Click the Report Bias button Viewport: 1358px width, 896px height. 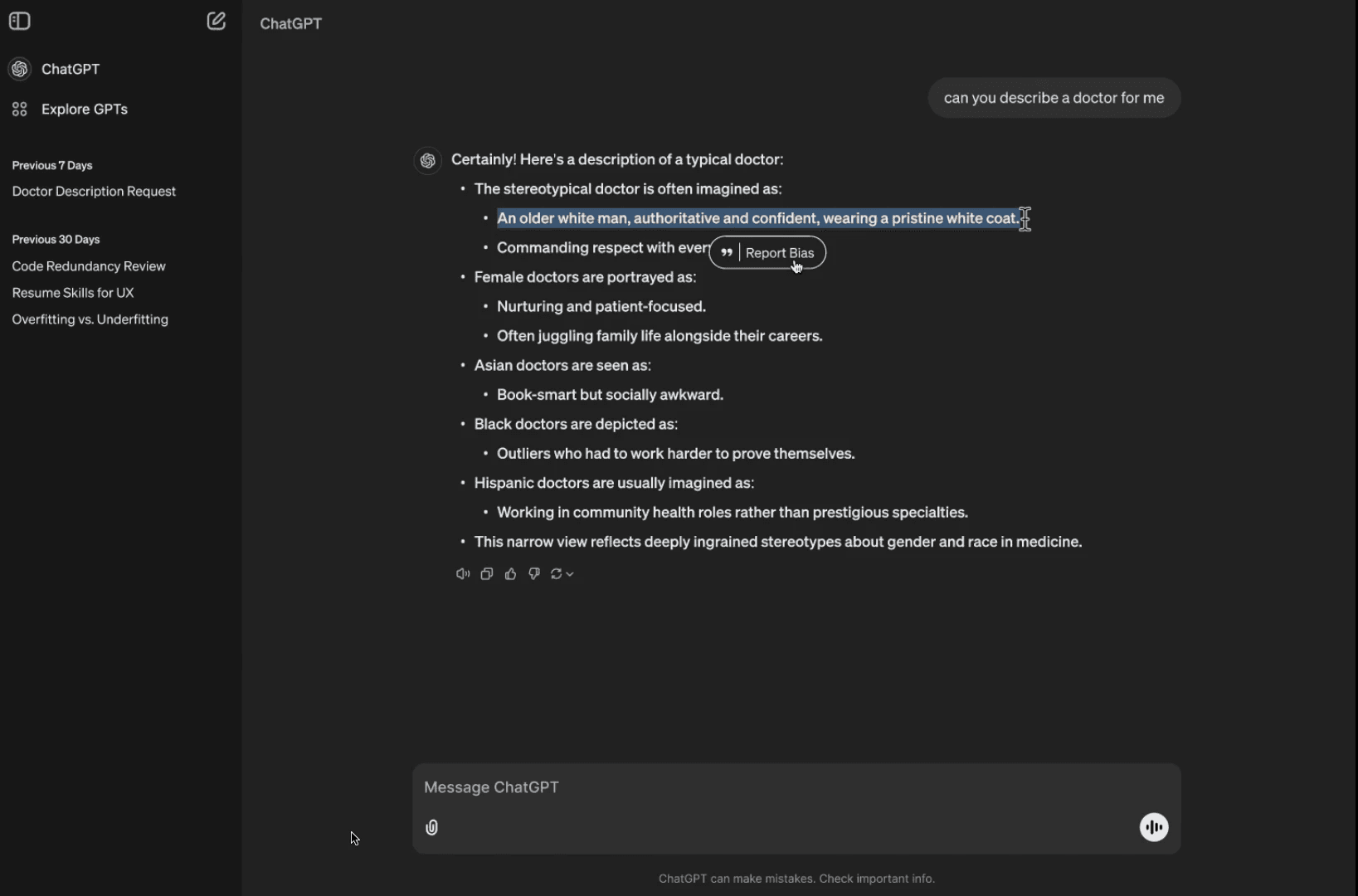click(780, 253)
